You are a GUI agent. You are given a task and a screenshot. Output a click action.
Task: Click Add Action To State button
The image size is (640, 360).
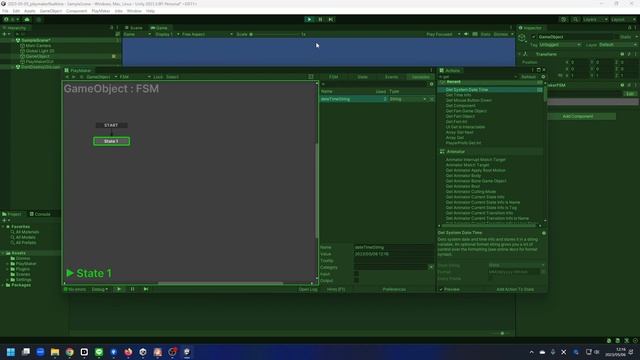[x=515, y=289]
